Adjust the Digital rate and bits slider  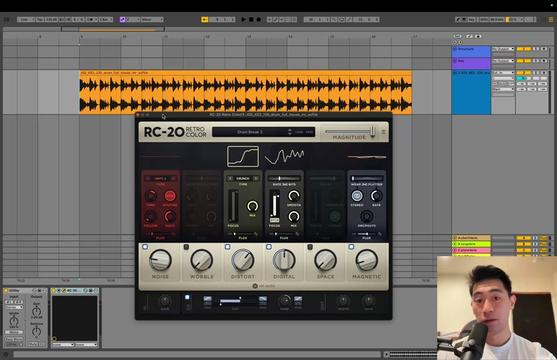(x=284, y=178)
